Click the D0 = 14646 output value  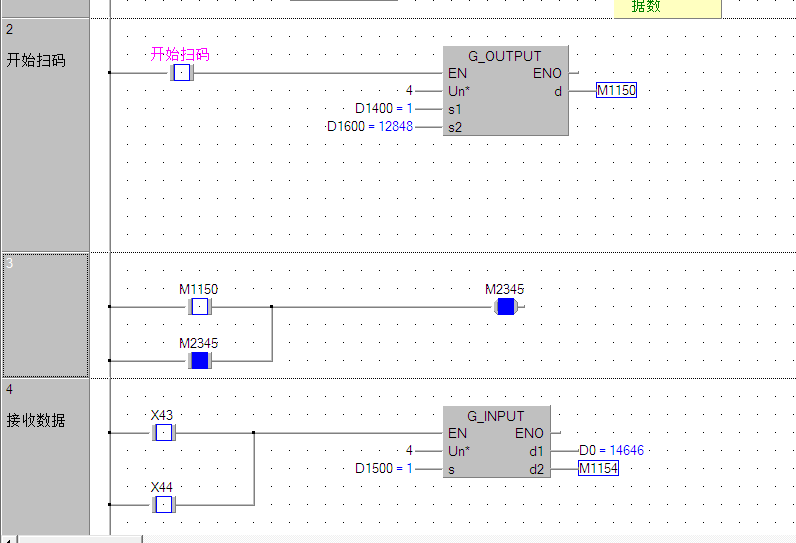coord(611,451)
